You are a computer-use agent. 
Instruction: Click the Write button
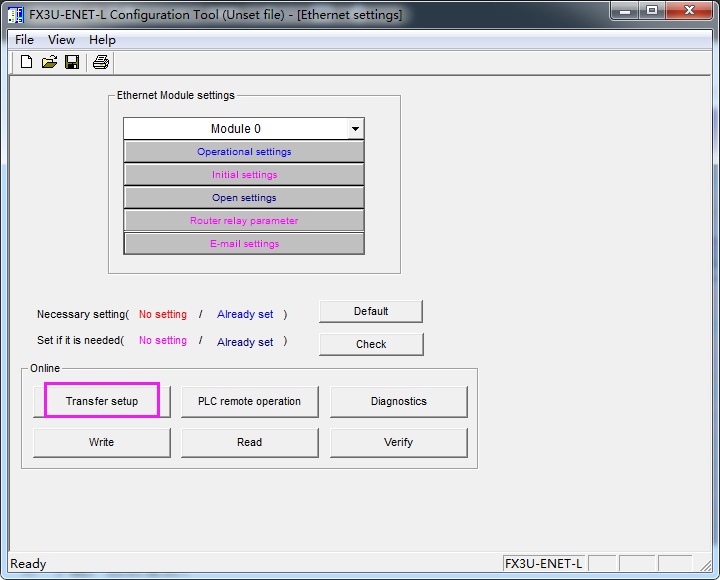[102, 442]
